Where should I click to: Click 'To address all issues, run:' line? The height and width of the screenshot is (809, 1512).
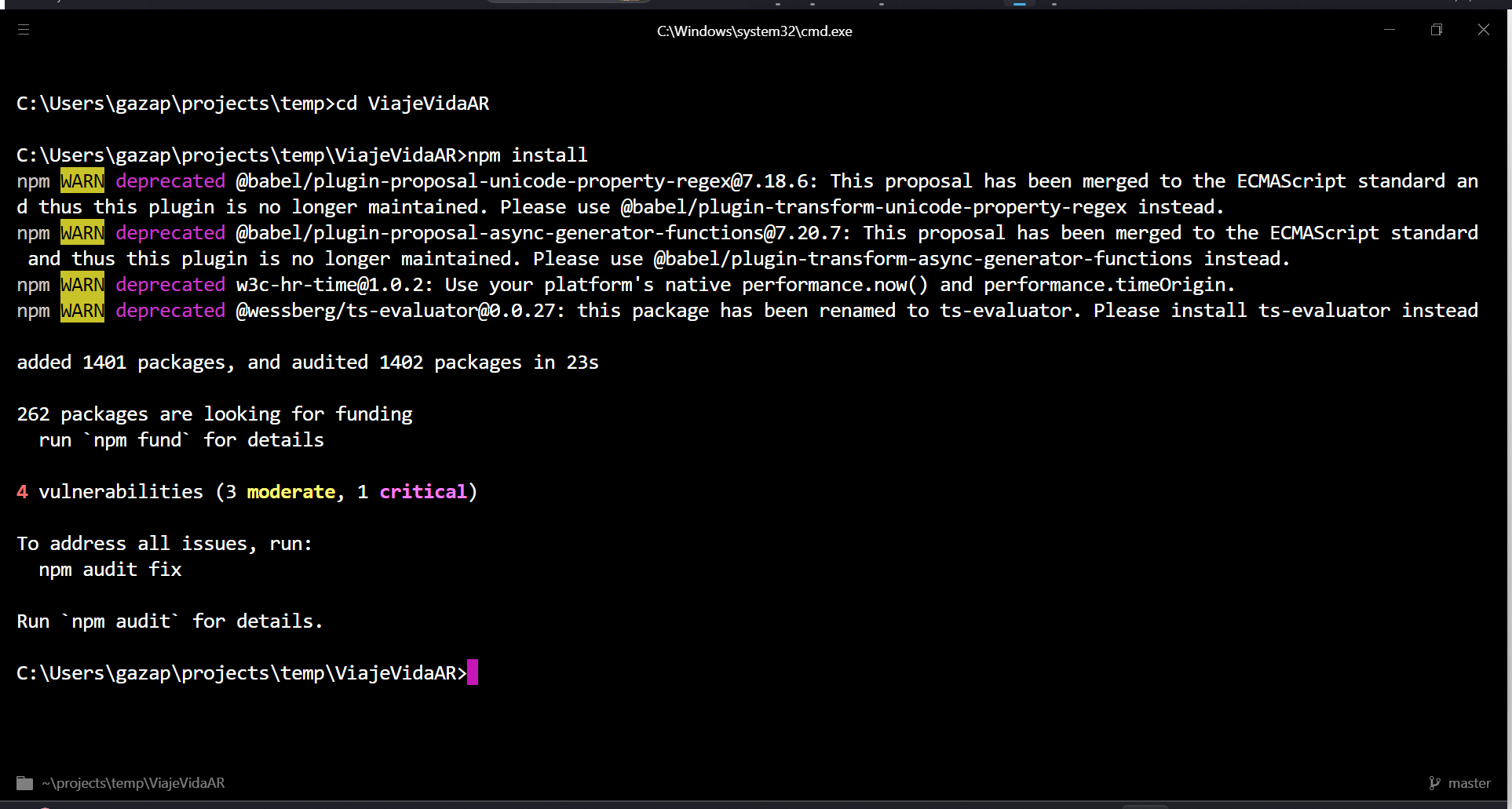[165, 544]
